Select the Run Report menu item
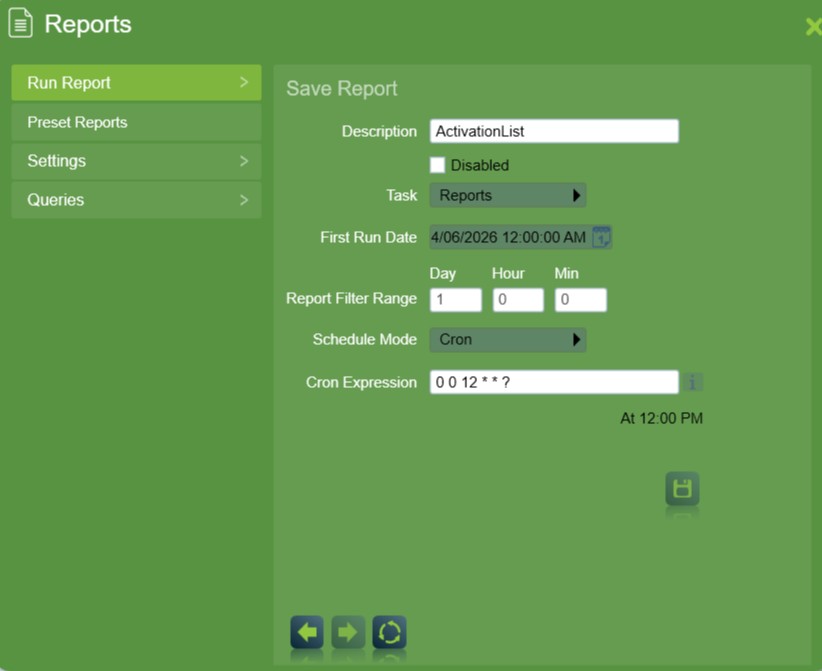This screenshot has width=822, height=671. [136, 83]
